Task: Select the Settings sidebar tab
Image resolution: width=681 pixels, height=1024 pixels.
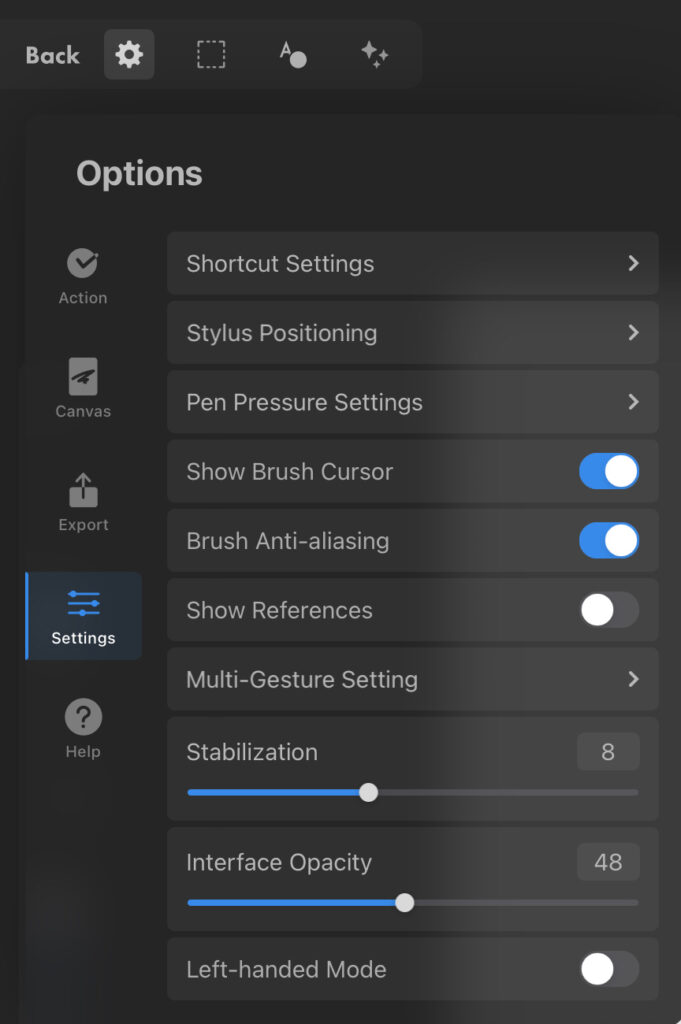Action: pyautogui.click(x=83, y=616)
